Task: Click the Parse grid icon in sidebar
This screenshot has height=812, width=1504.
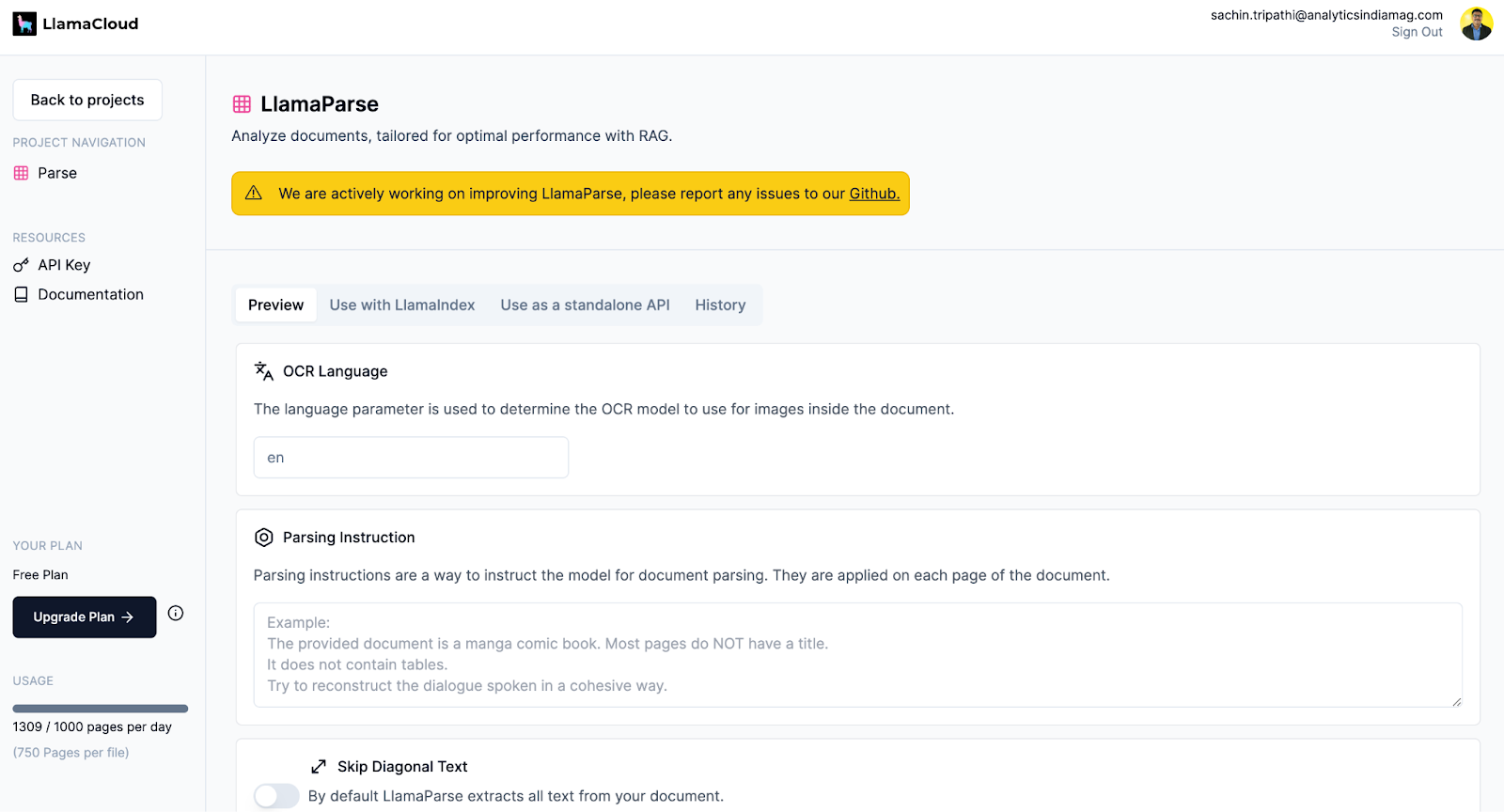Action: (x=21, y=173)
